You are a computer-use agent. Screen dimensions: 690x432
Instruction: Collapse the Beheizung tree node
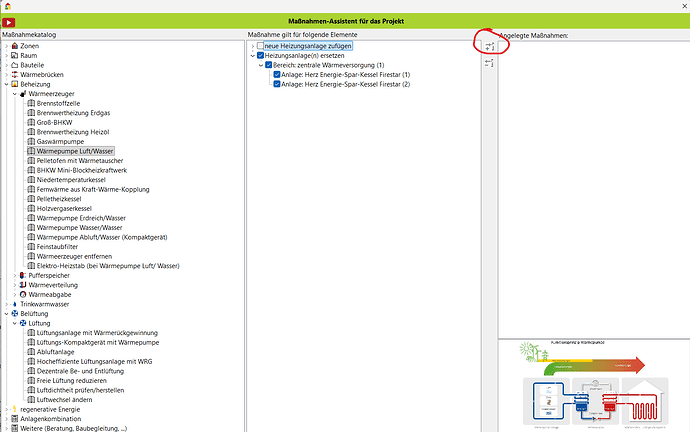[x=5, y=85]
